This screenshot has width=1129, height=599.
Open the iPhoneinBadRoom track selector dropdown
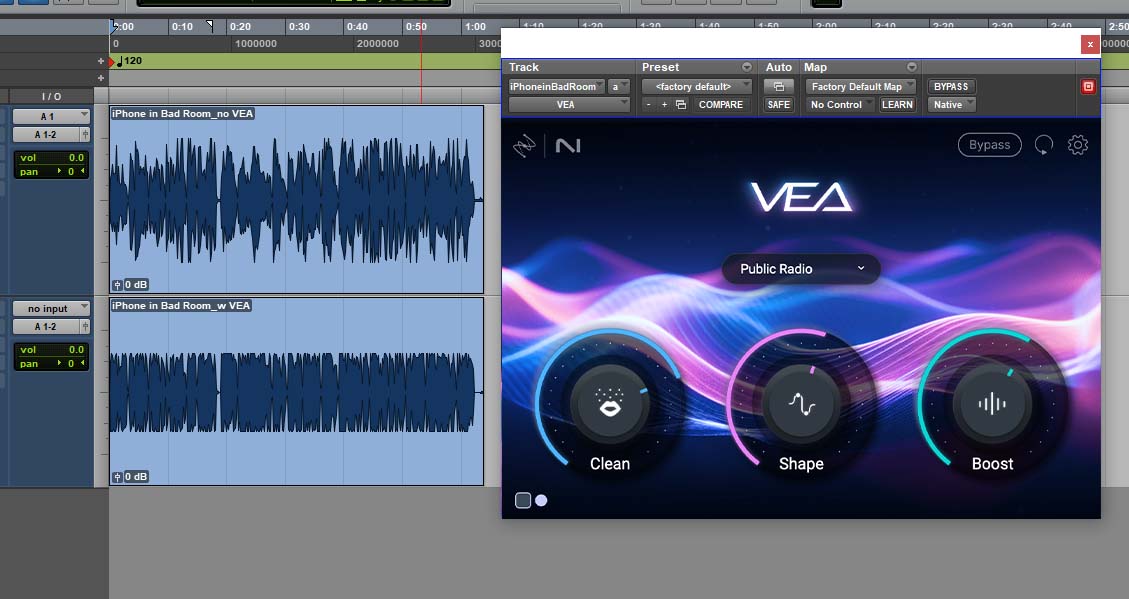point(557,86)
